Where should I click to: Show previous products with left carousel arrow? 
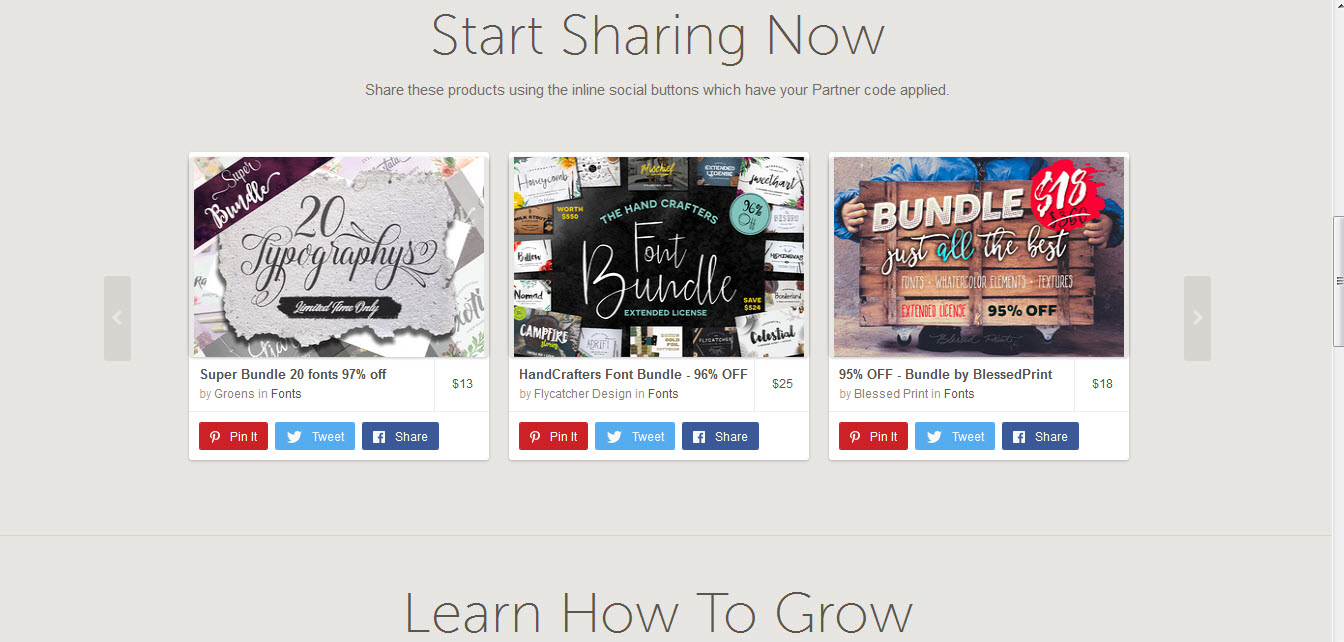[117, 318]
